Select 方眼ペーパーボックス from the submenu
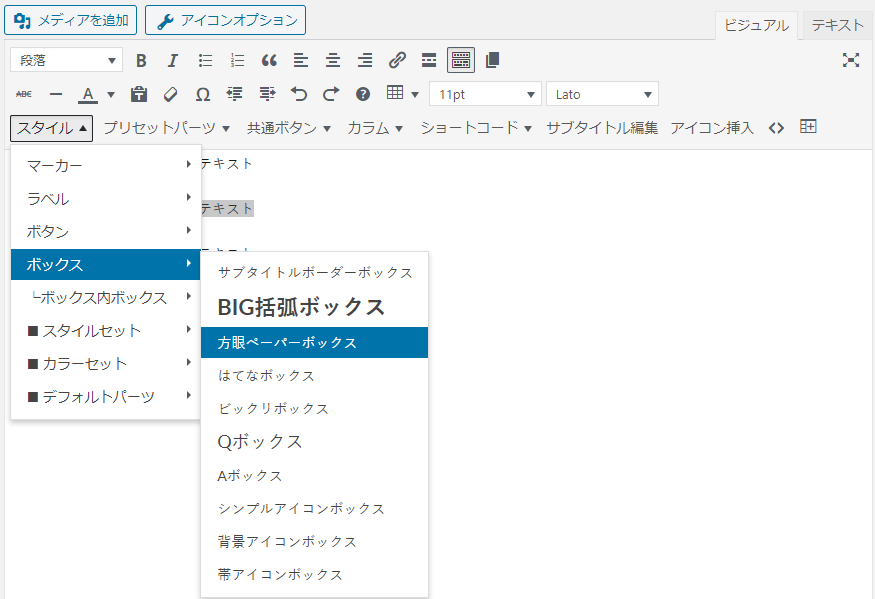875x599 pixels. [314, 342]
